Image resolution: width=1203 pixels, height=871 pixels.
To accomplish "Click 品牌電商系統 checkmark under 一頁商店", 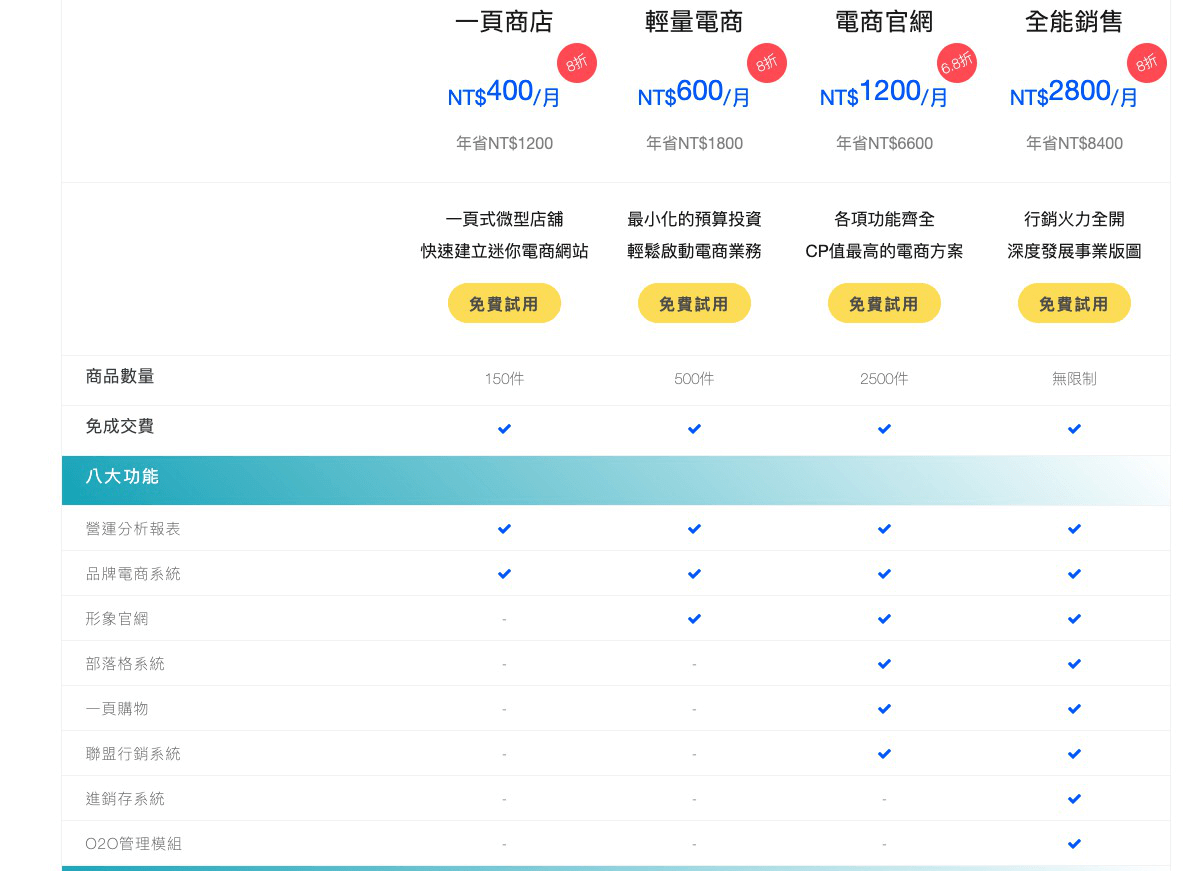I will coord(504,574).
